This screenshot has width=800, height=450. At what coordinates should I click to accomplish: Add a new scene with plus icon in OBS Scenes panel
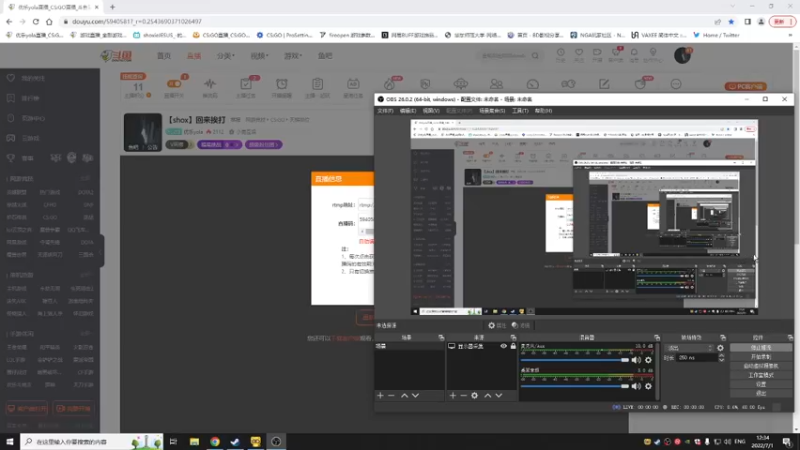click(380, 395)
